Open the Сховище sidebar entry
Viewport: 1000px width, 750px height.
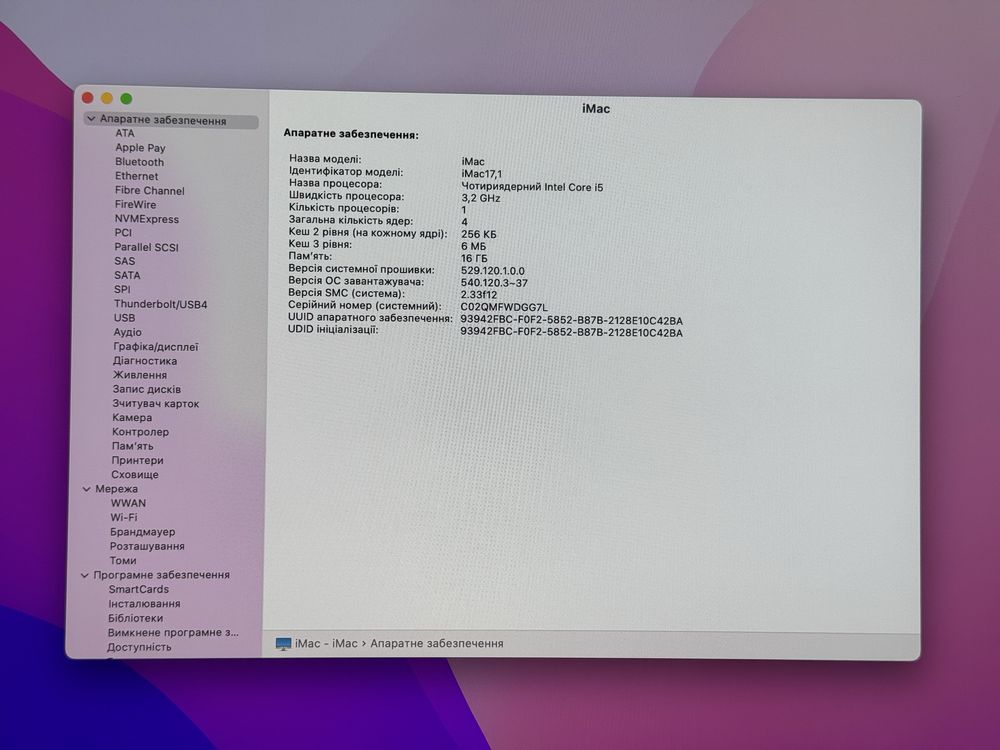pyautogui.click(x=135, y=474)
